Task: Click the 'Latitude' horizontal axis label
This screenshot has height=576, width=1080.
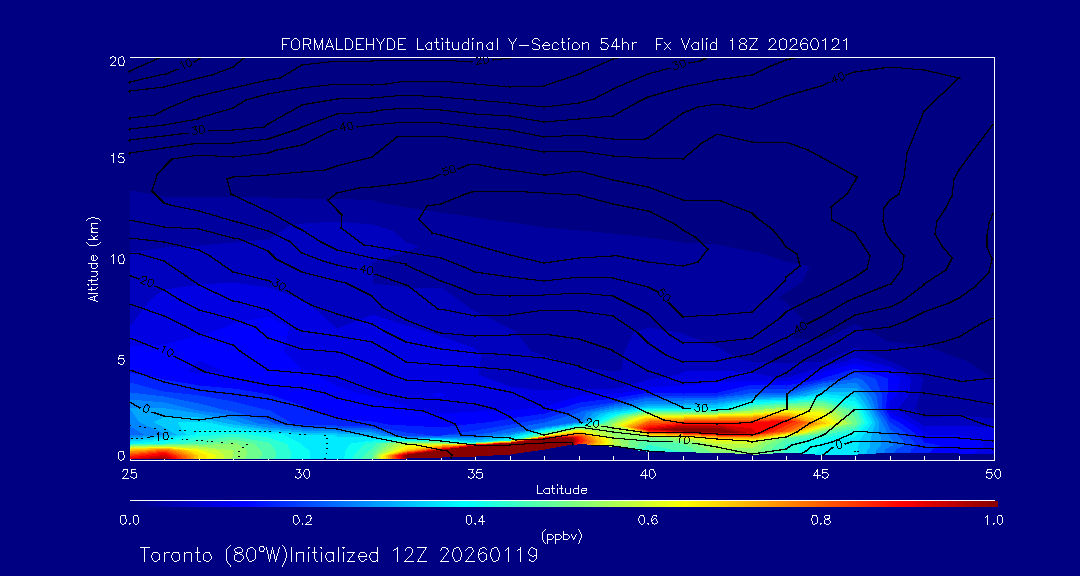Action: (x=562, y=490)
